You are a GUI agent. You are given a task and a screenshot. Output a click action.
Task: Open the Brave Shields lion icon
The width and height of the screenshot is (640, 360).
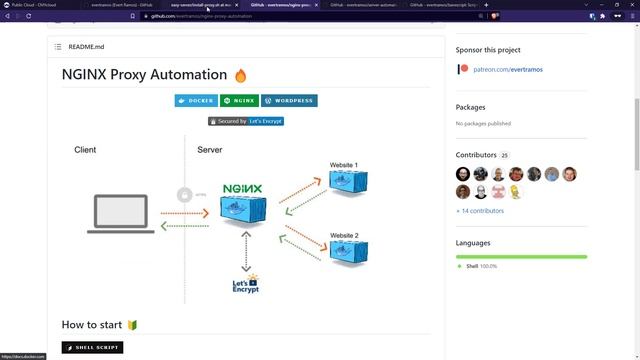[495, 16]
